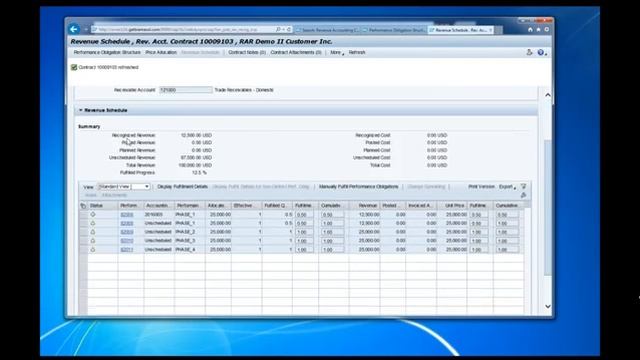Image resolution: width=640 pixels, height=360 pixels.
Task: Click the vertical scrollbar thumb
Action: click(x=548, y=207)
